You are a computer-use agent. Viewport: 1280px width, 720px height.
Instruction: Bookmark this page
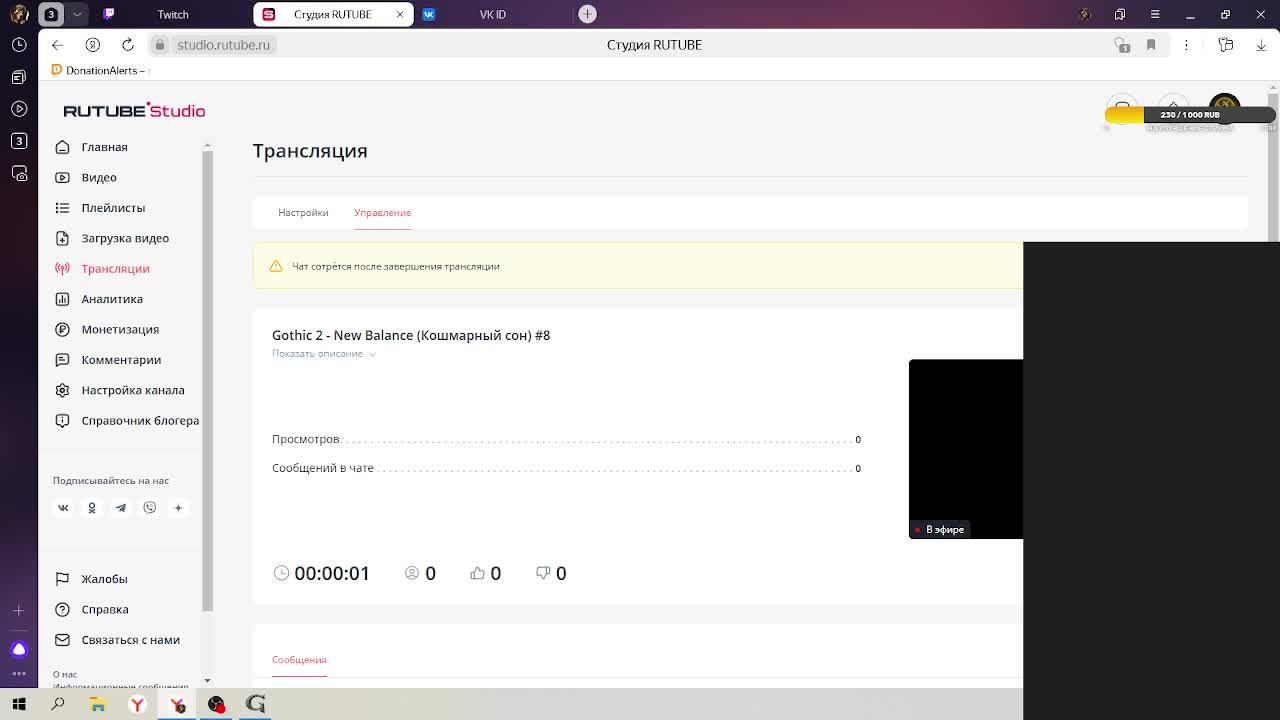[1151, 45]
